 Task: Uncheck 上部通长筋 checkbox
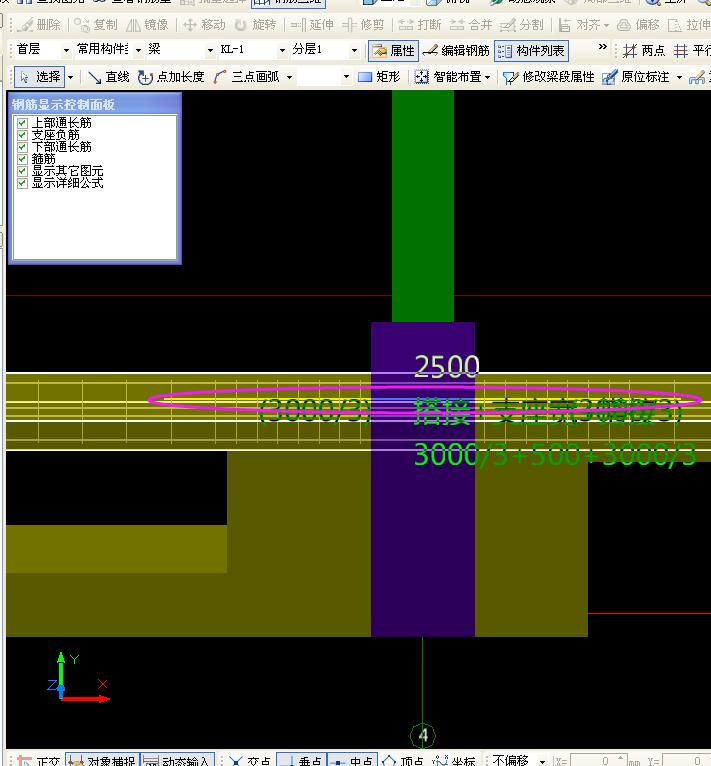pos(22,123)
